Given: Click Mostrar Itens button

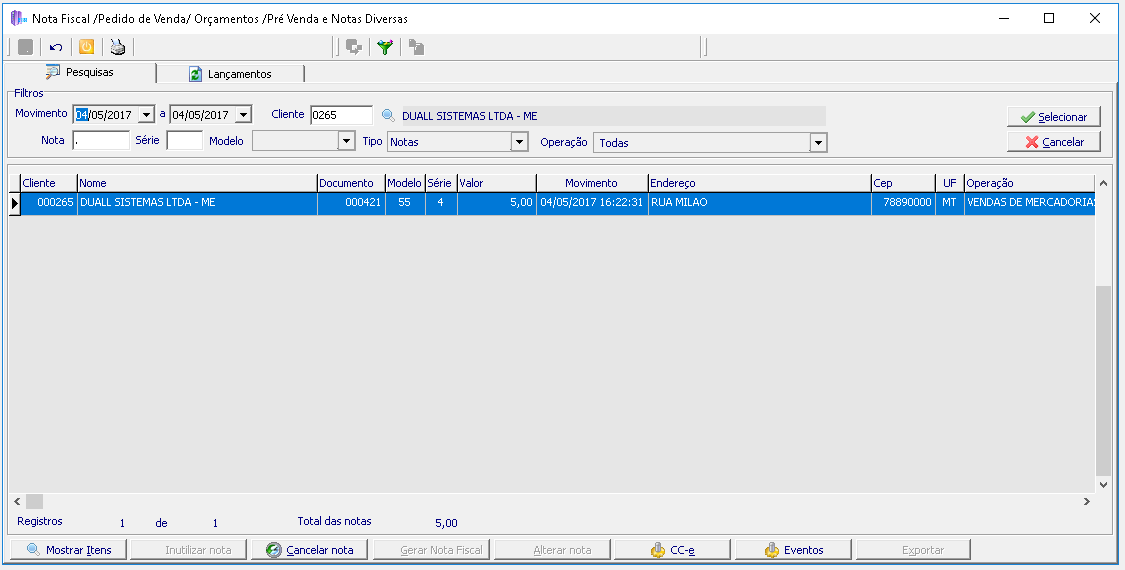Looking at the screenshot, I should (69, 550).
